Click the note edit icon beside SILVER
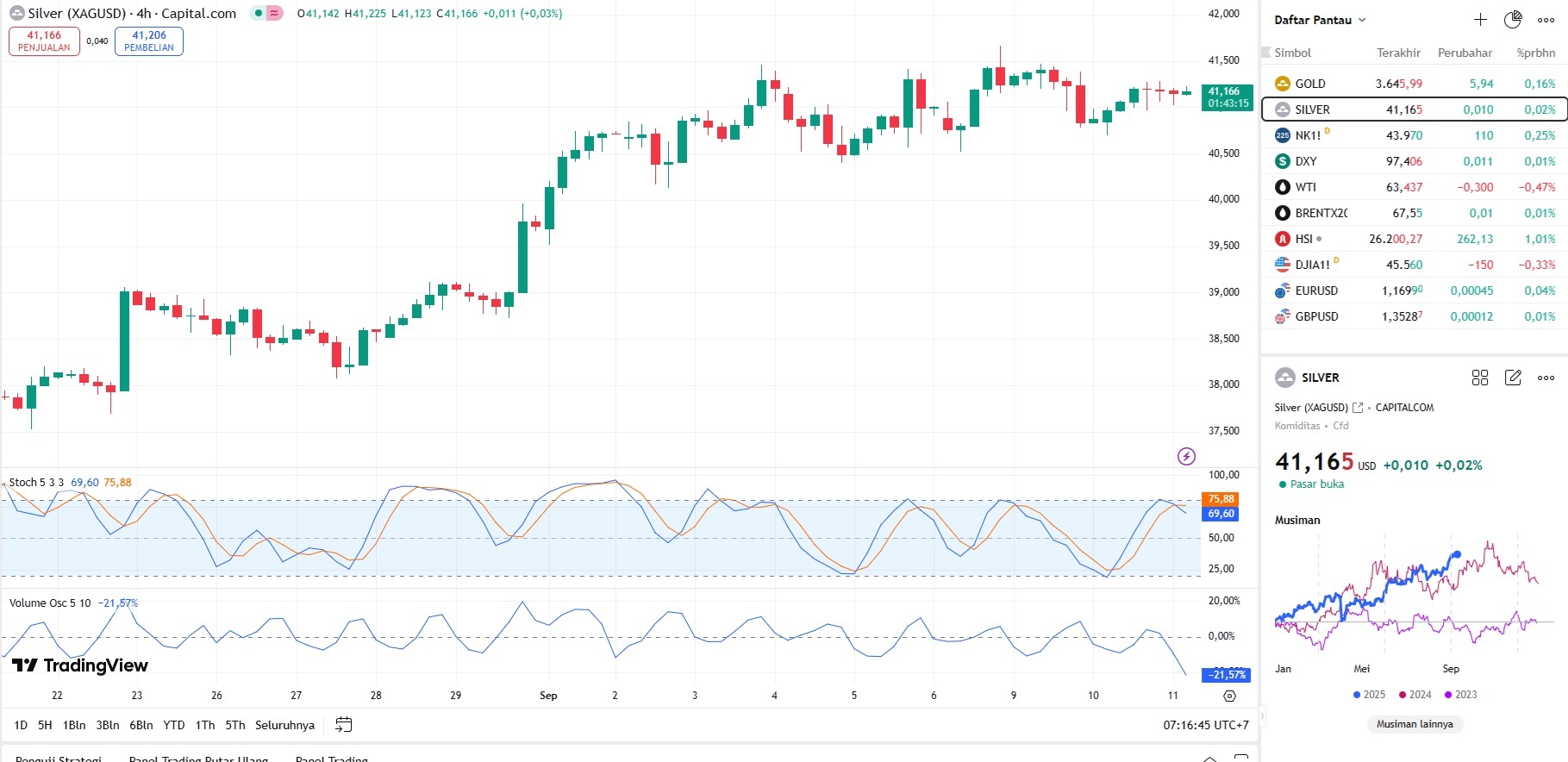 (1513, 378)
